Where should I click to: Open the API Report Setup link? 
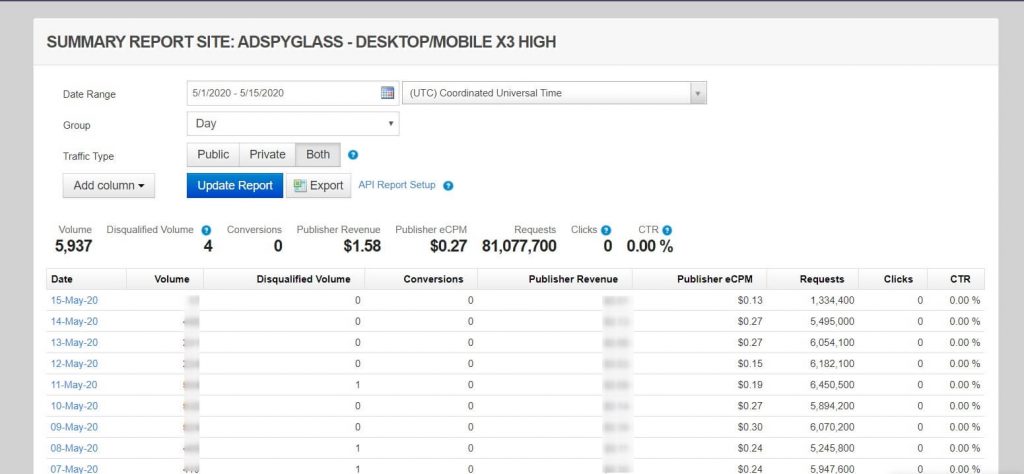pos(397,185)
